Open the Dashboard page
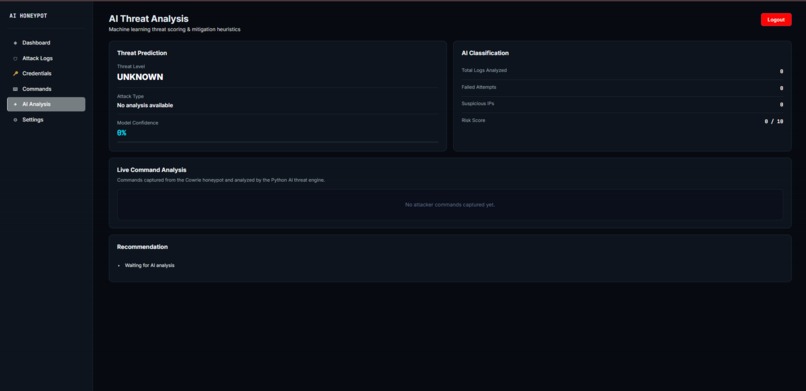Screen dimensions: 806x391 [46, 43]
